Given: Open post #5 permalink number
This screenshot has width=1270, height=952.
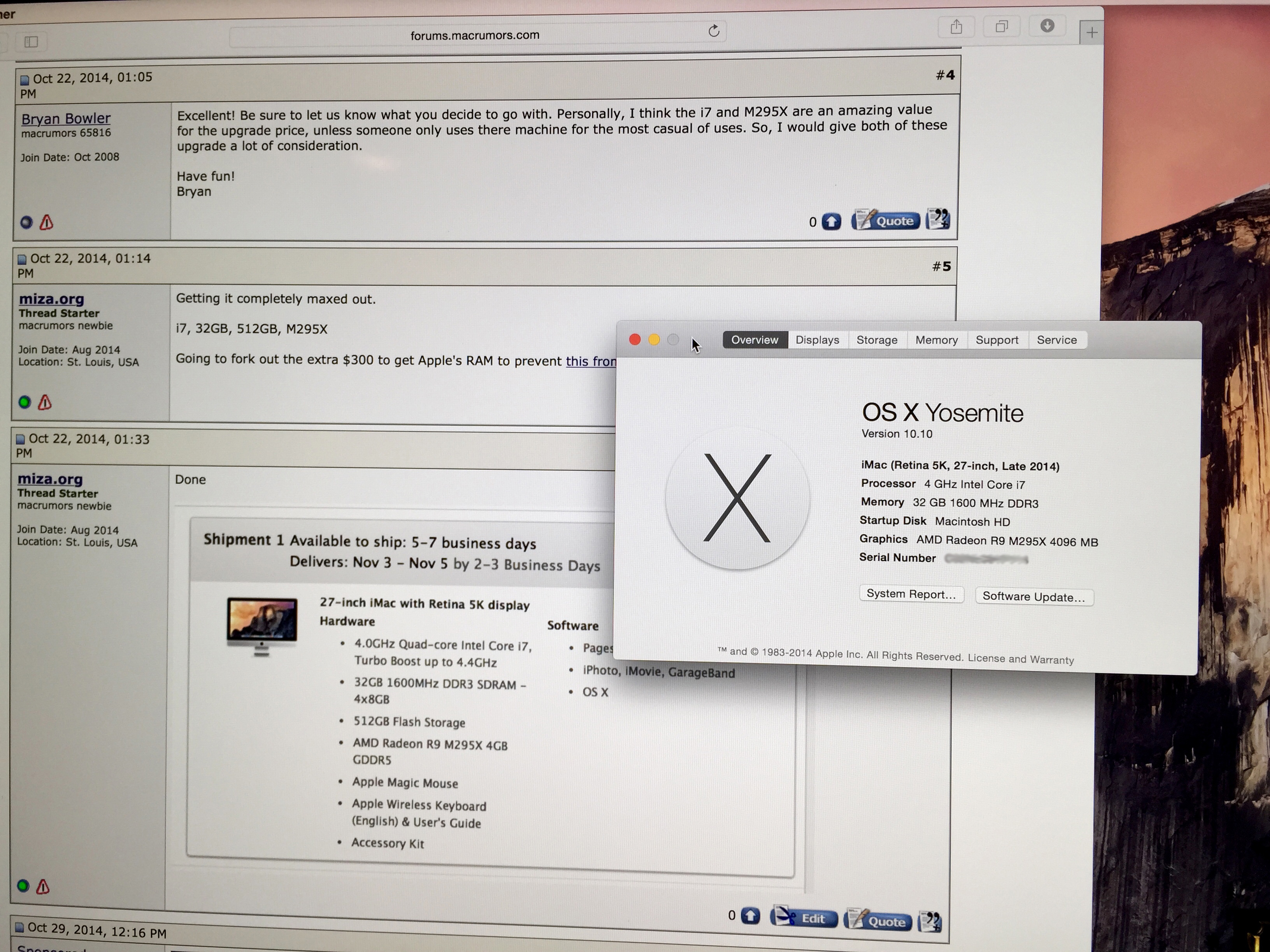Looking at the screenshot, I should pyautogui.click(x=942, y=266).
